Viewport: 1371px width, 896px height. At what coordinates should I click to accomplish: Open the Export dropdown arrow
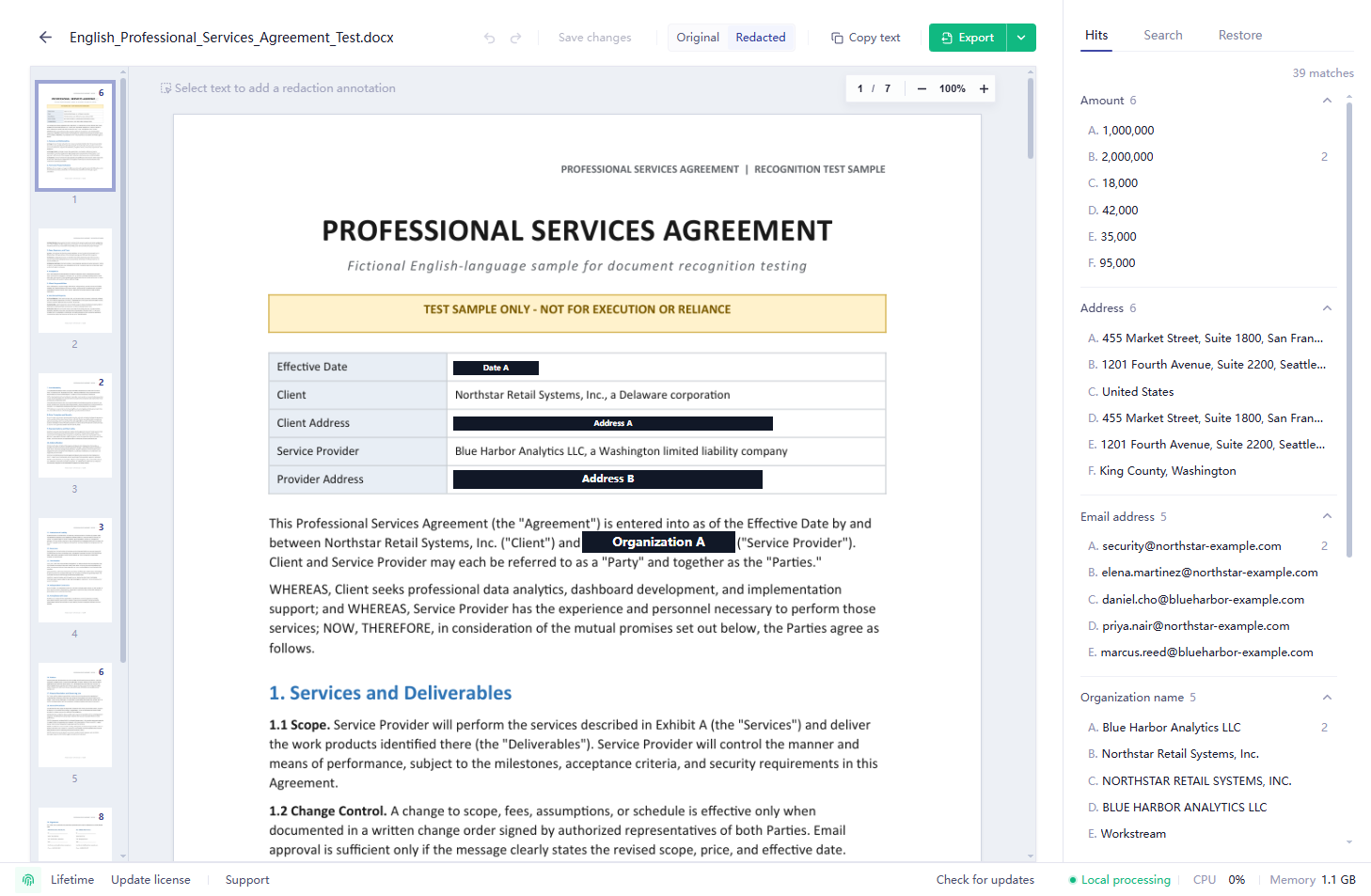click(x=1021, y=38)
